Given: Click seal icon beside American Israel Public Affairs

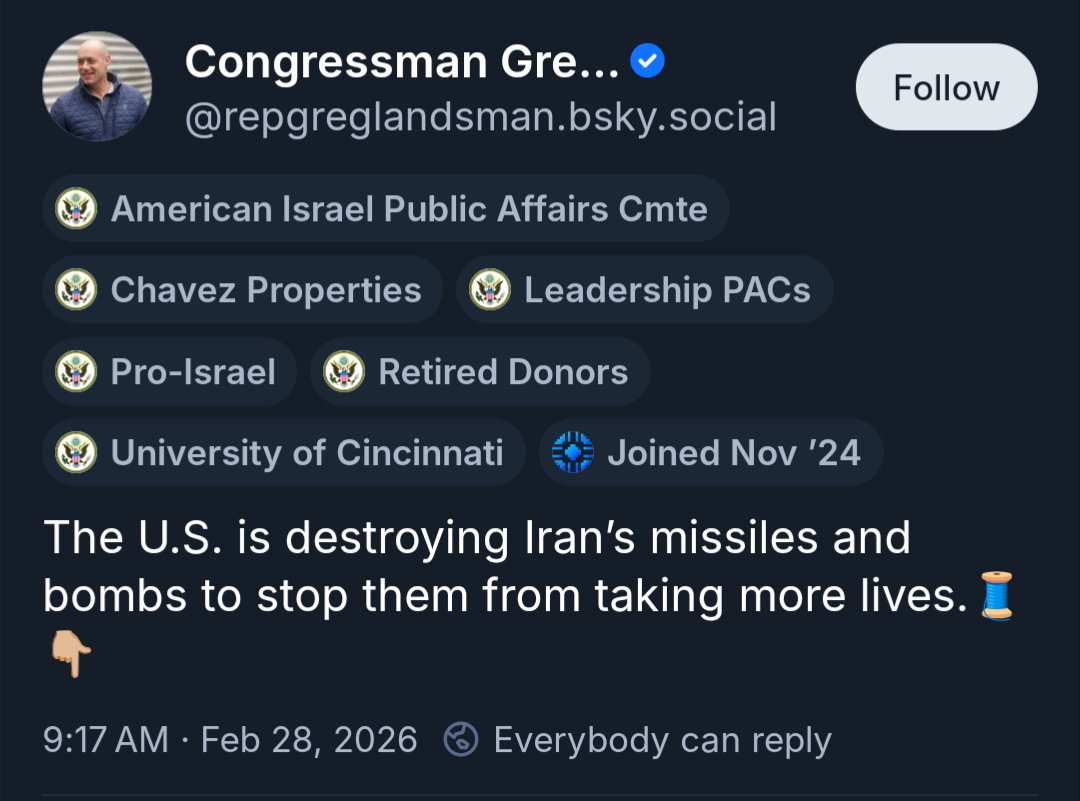Looking at the screenshot, I should coord(76,209).
